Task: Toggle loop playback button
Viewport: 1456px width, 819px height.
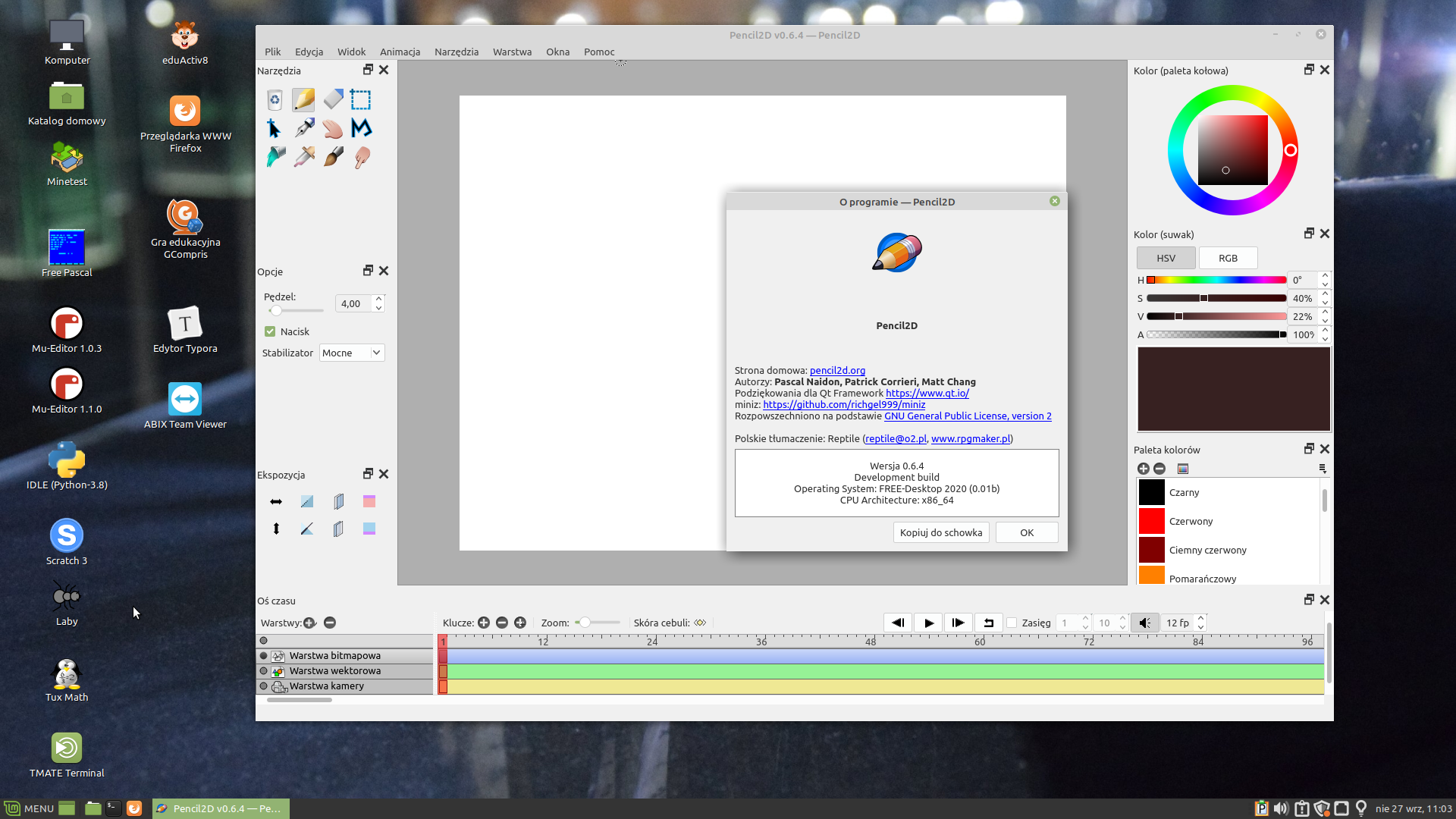Action: 989,623
